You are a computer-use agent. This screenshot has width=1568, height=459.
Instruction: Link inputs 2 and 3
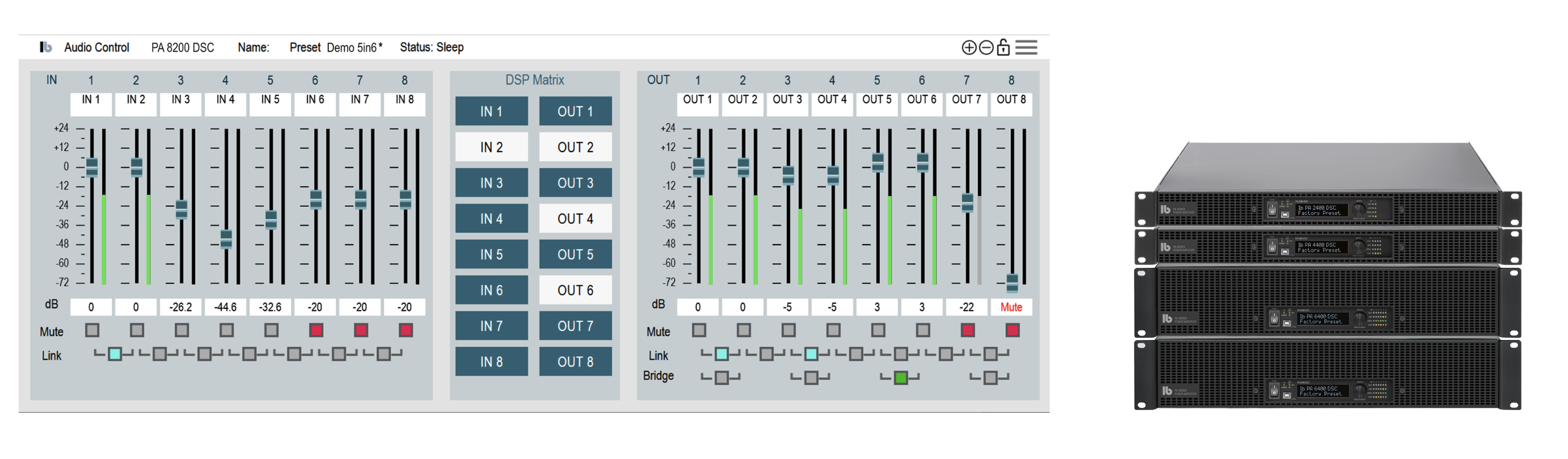(x=160, y=354)
